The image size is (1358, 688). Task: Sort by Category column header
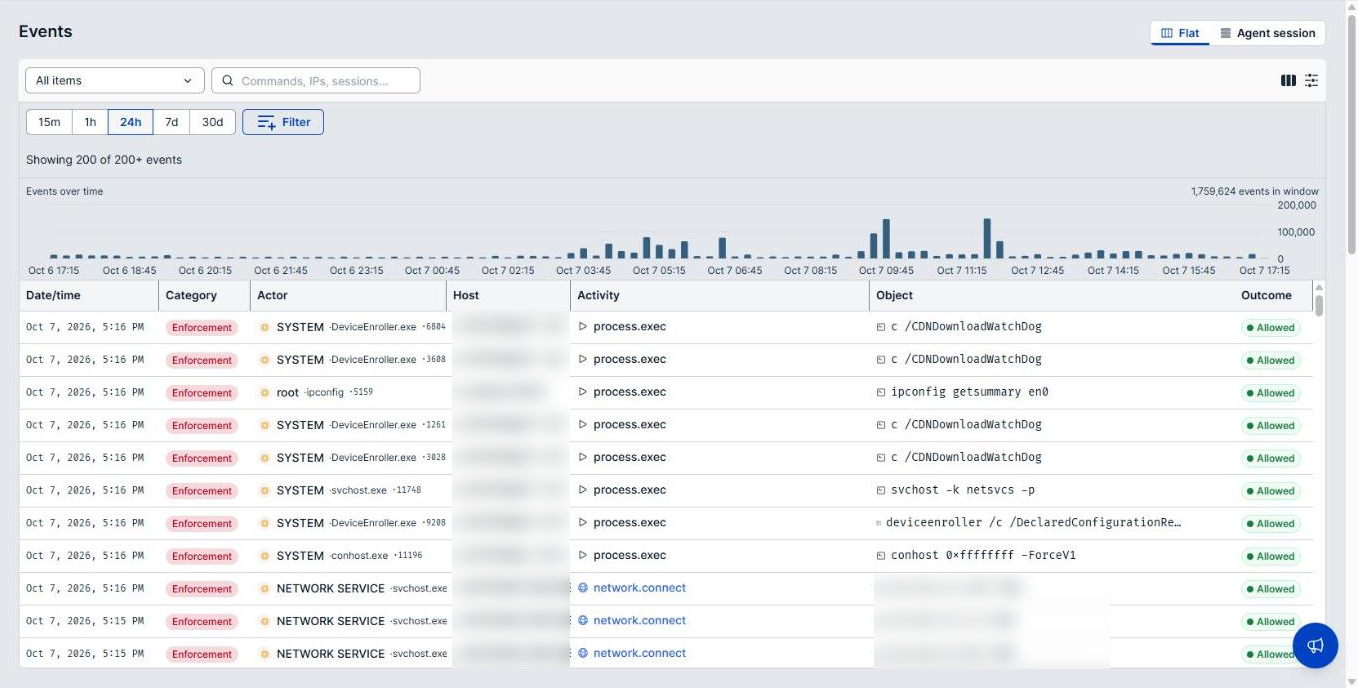(191, 295)
